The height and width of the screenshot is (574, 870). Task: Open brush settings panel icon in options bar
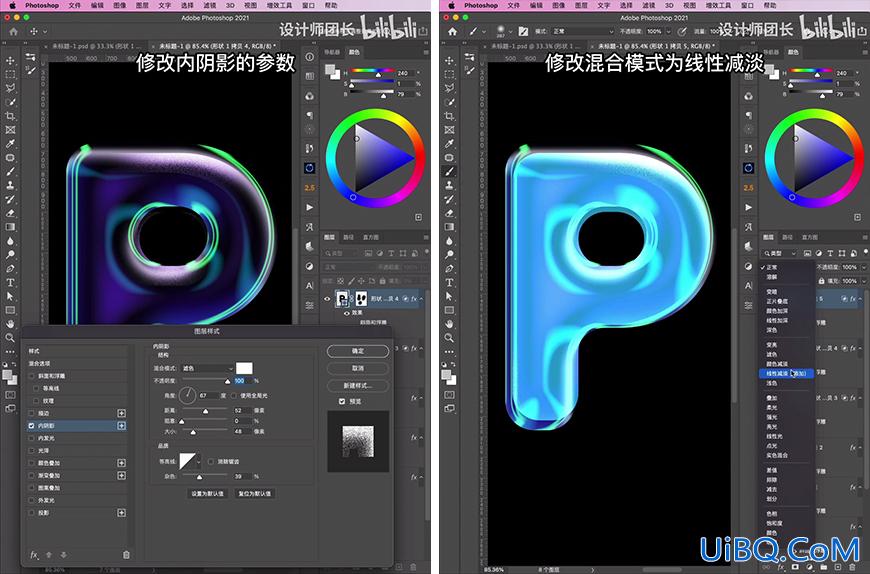pos(523,32)
